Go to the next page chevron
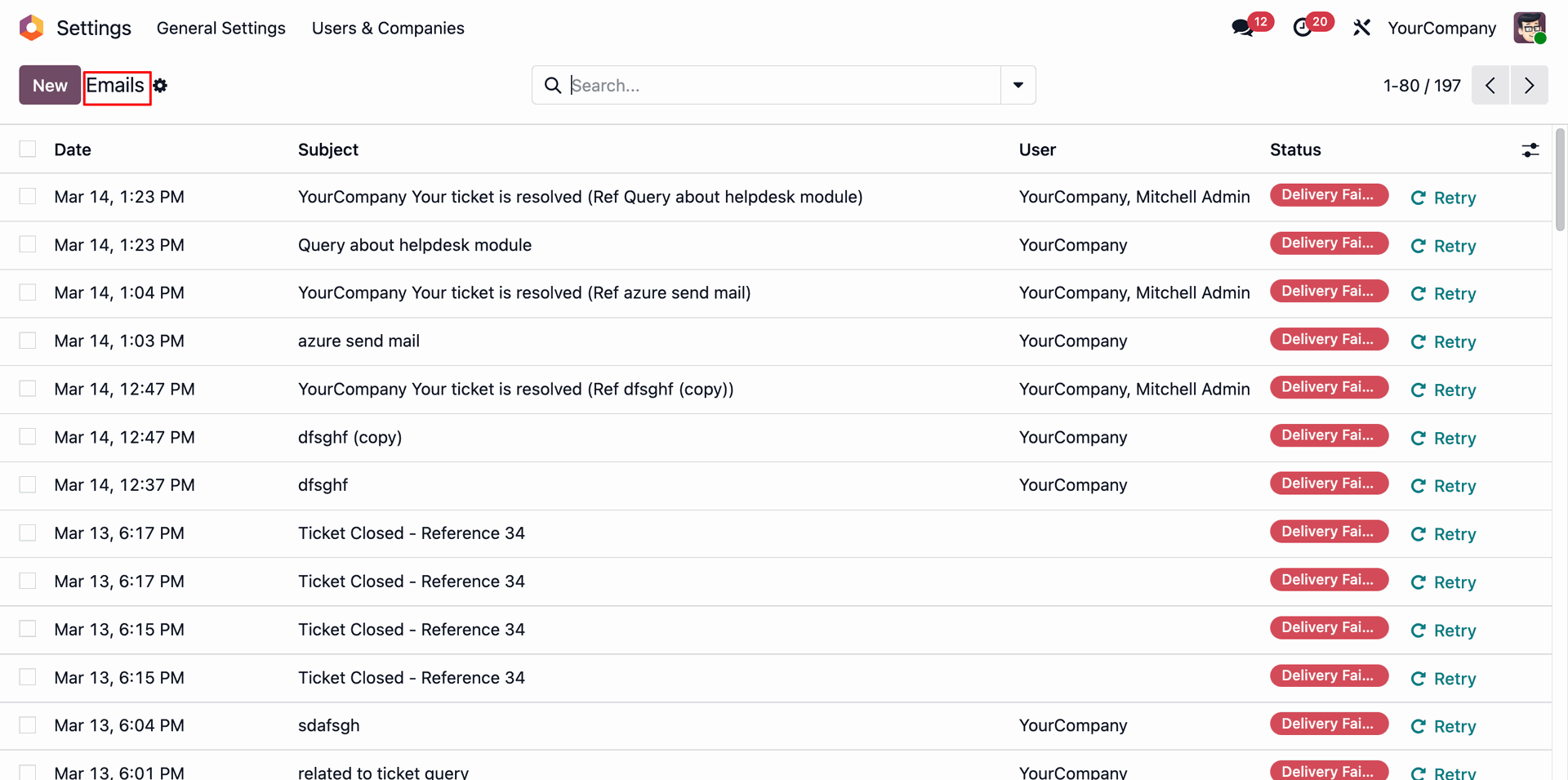Image resolution: width=1568 pixels, height=780 pixels. [1529, 85]
